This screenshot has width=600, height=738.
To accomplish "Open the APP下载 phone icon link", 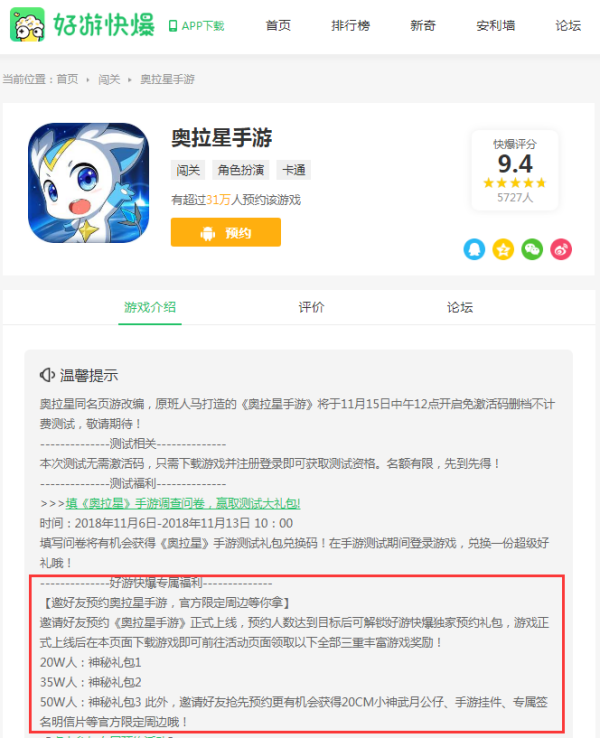I will point(196,26).
